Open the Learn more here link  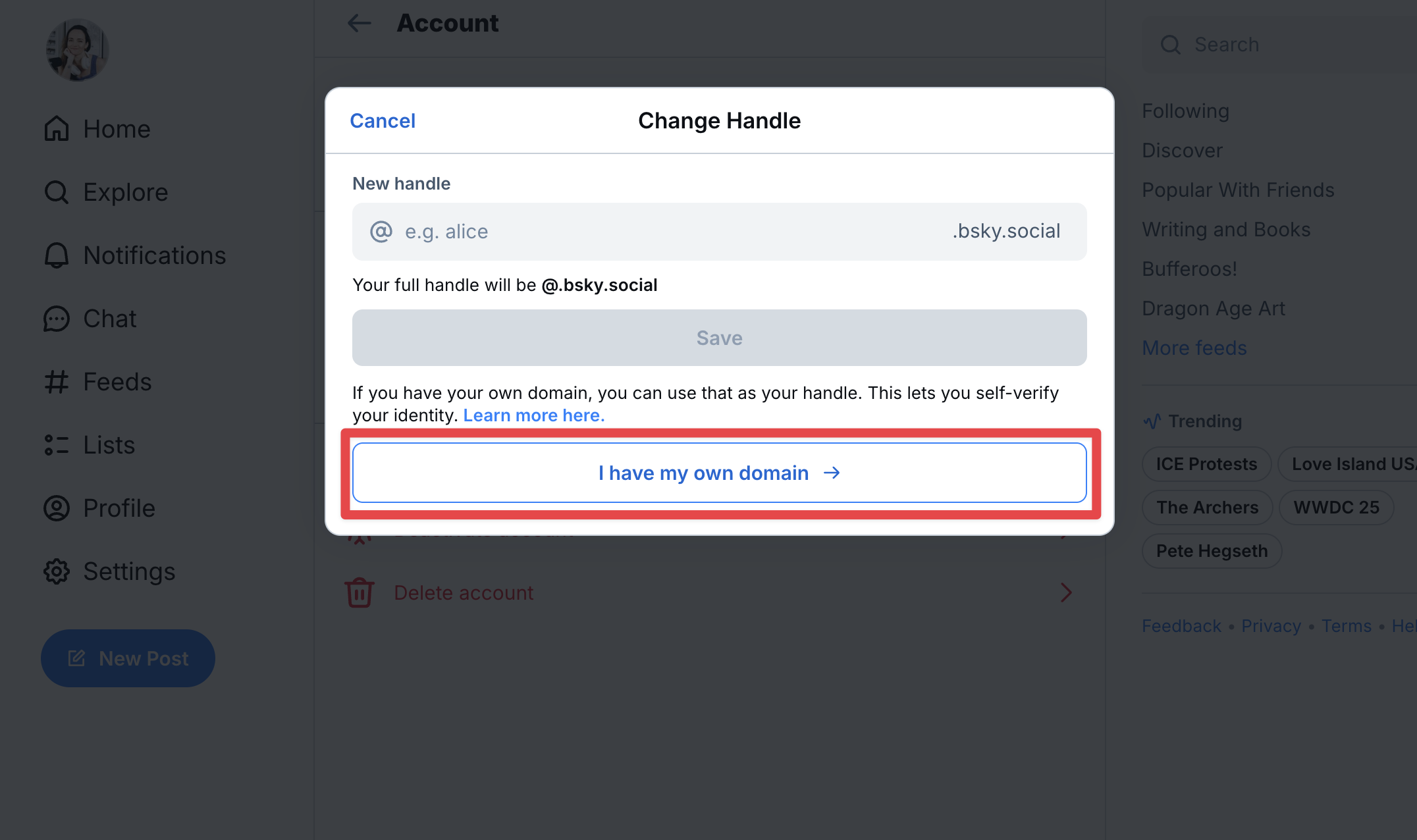point(533,415)
